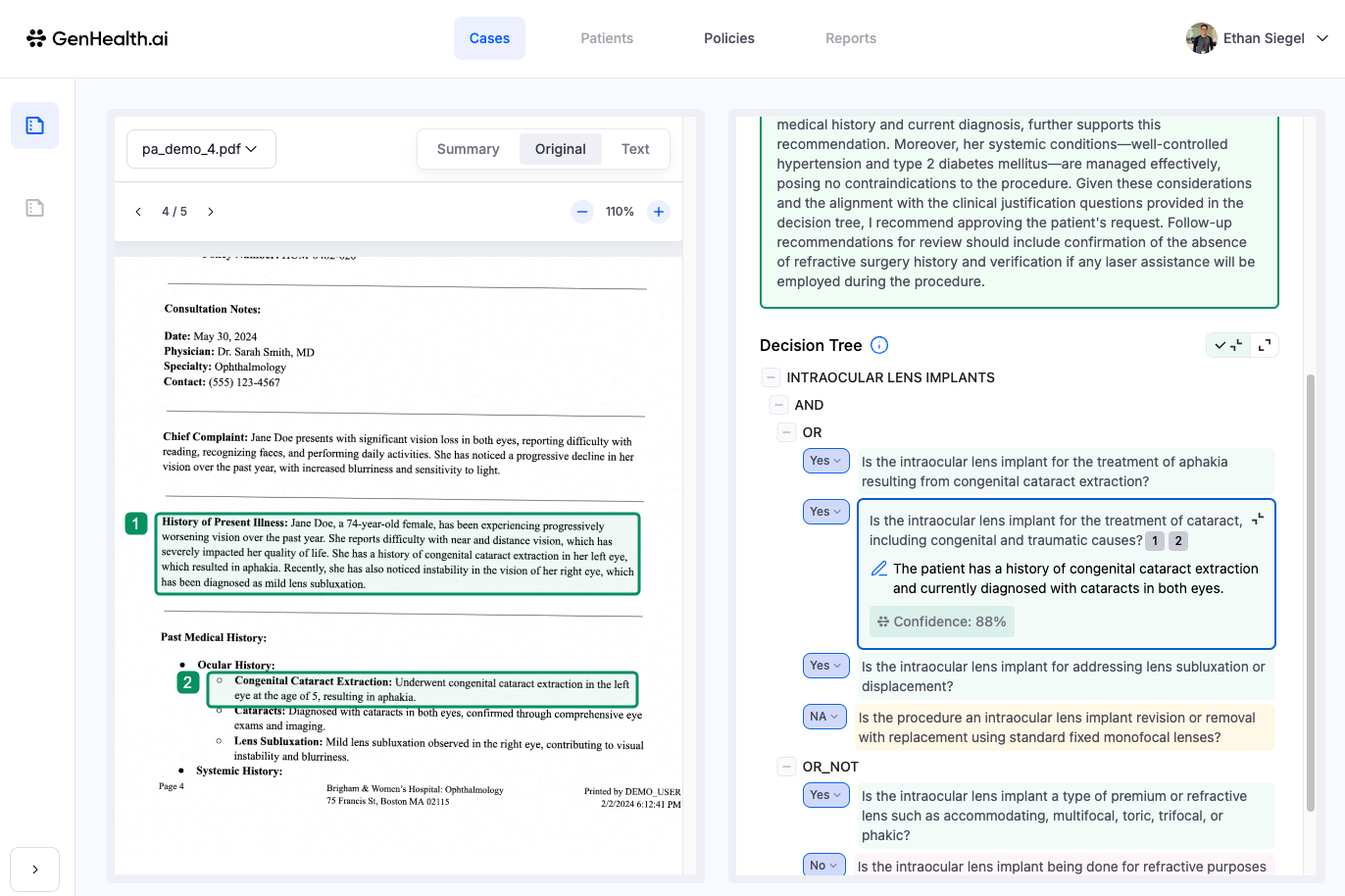Image resolution: width=1345 pixels, height=896 pixels.
Task: Open citation reference 2 badge
Action: 1178,541
